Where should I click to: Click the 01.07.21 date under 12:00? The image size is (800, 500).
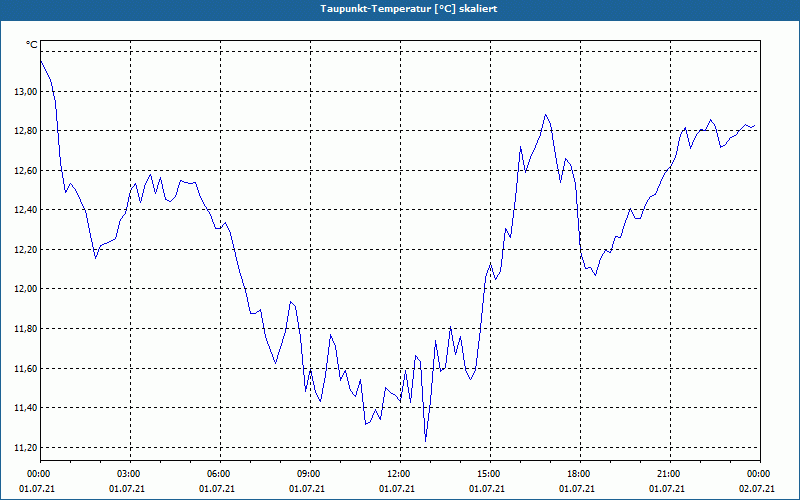coord(396,488)
